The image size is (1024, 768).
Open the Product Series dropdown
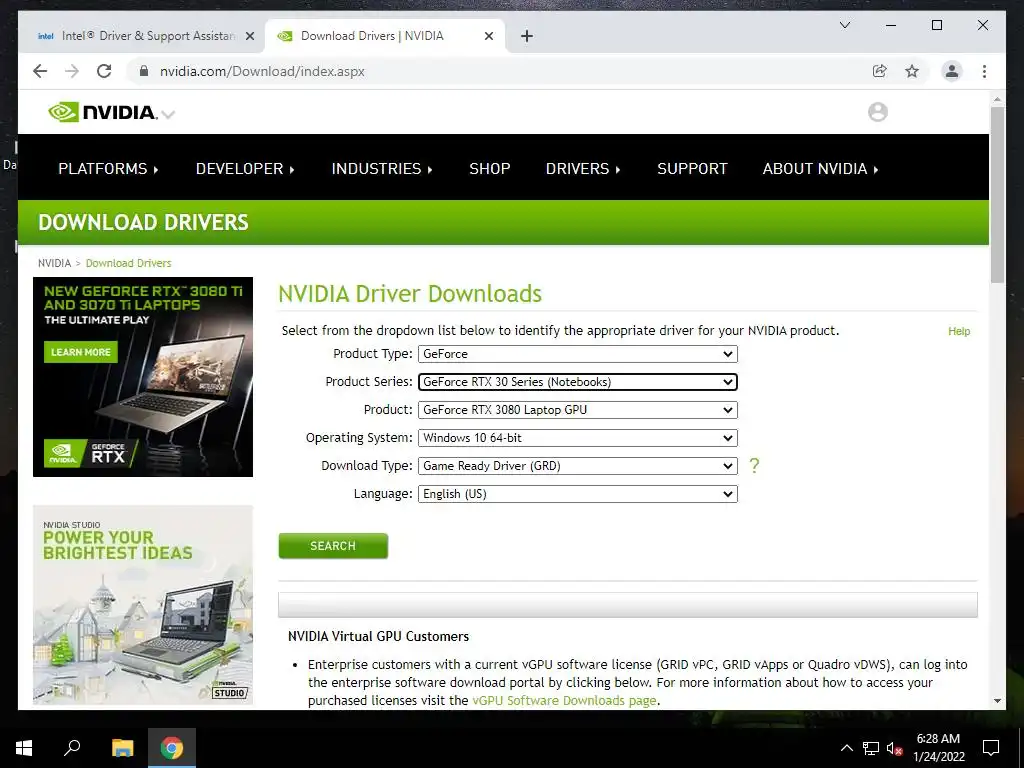point(578,382)
